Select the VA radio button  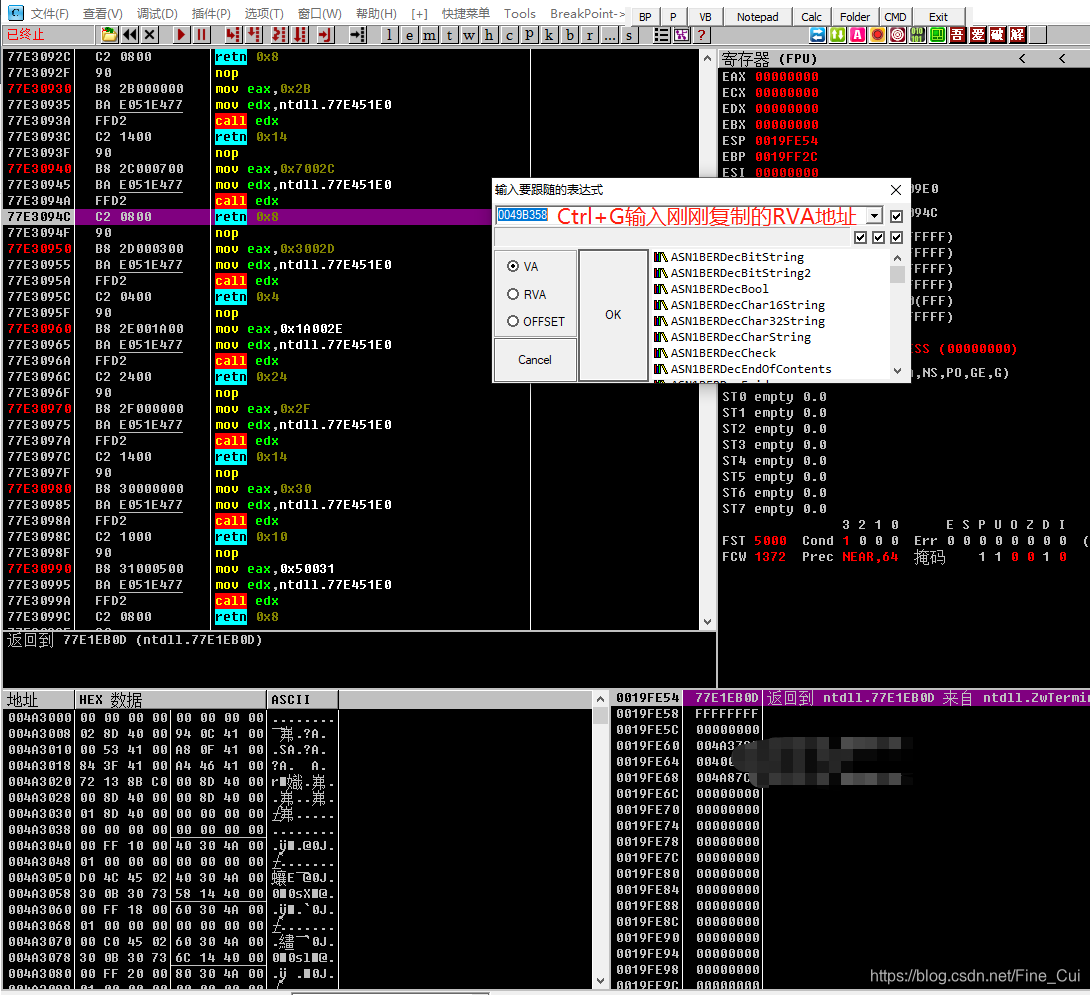[513, 266]
